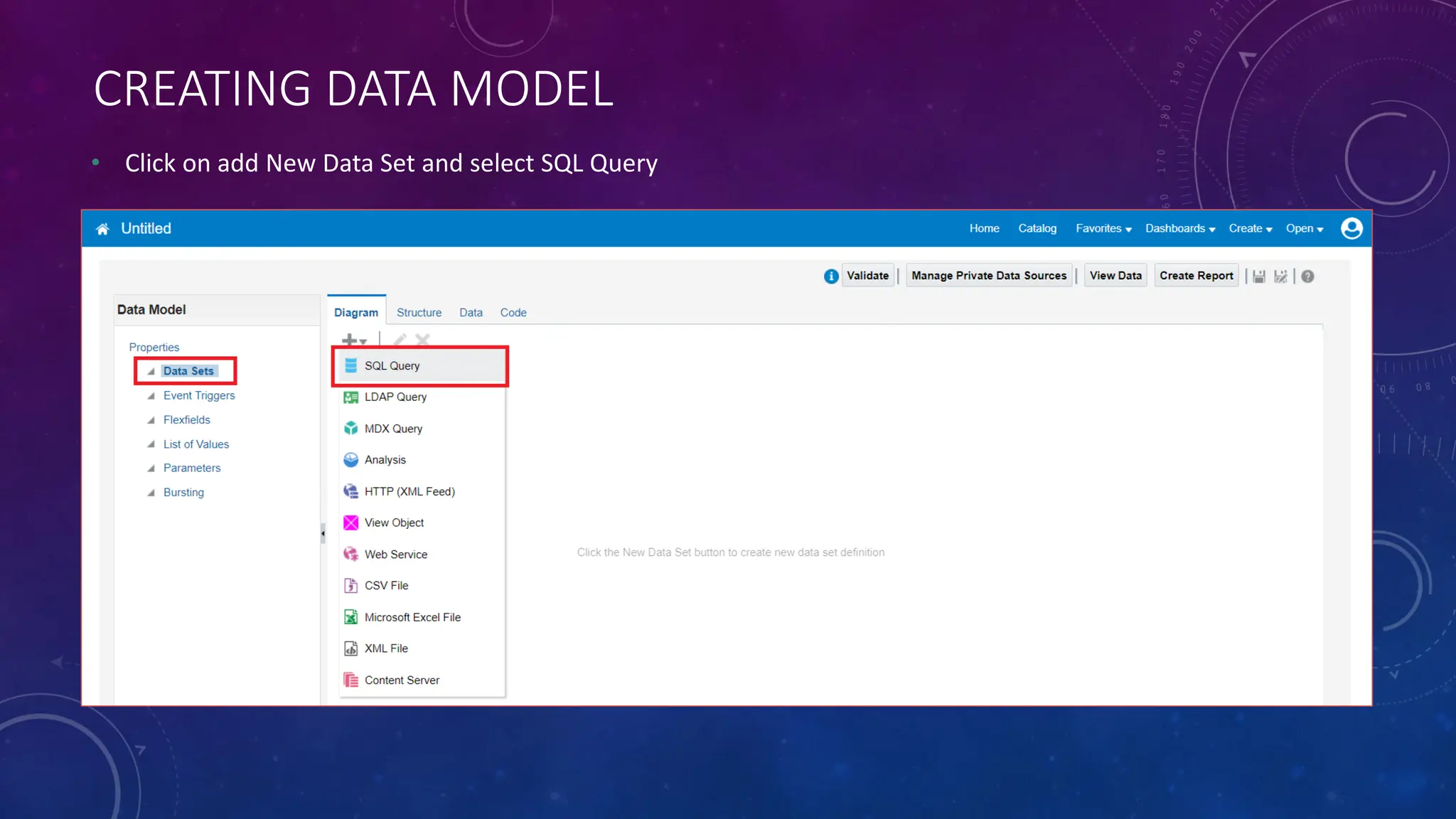The image size is (1456, 819).
Task: Open the Create dropdown in header
Action: (1250, 229)
